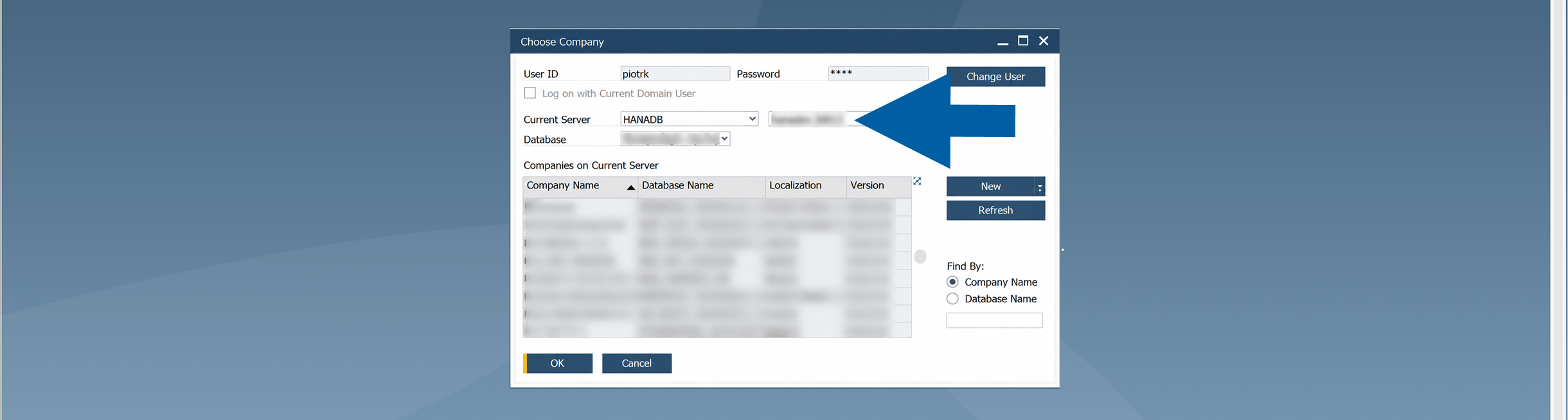Click the Find By search field

coord(994,320)
